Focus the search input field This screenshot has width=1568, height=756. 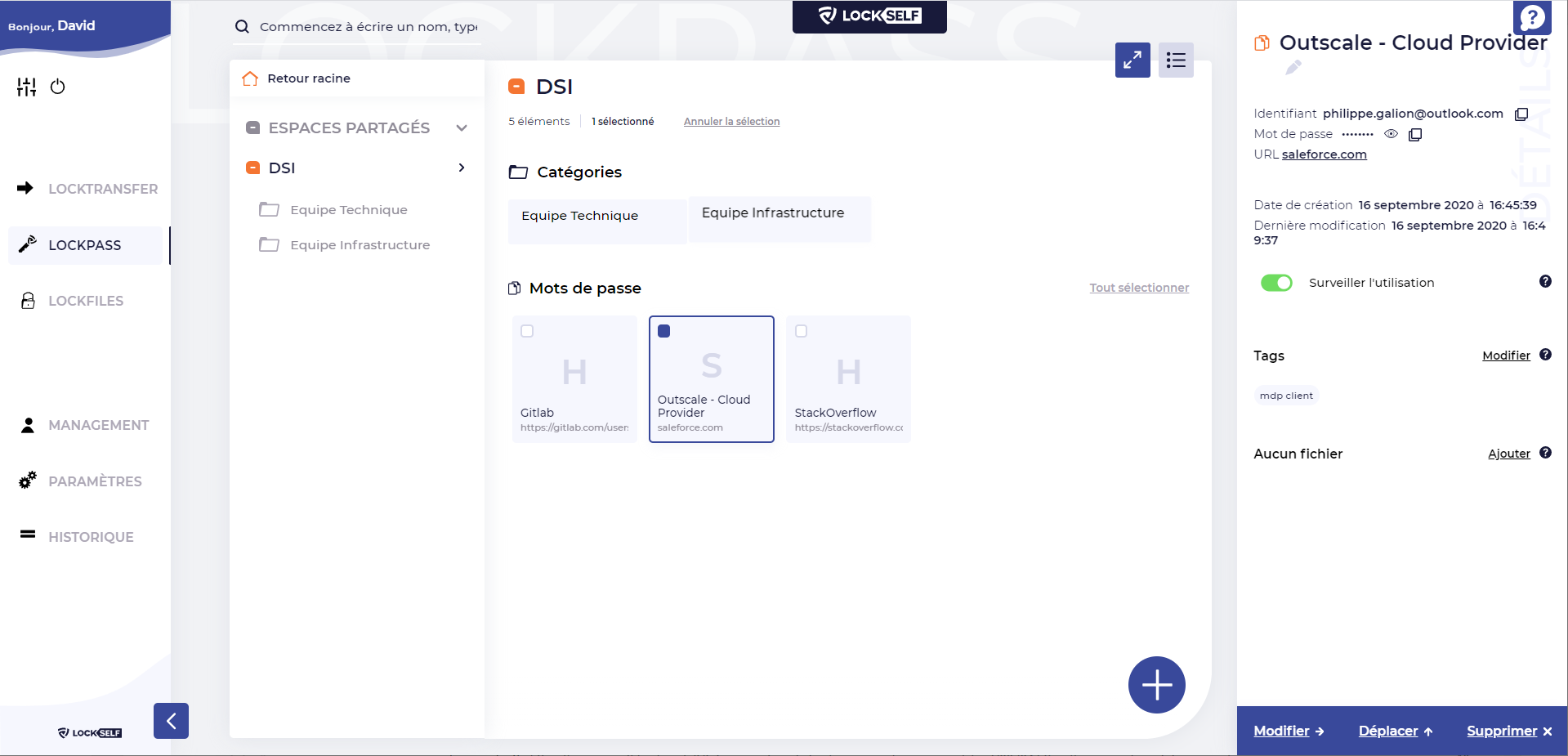click(369, 27)
